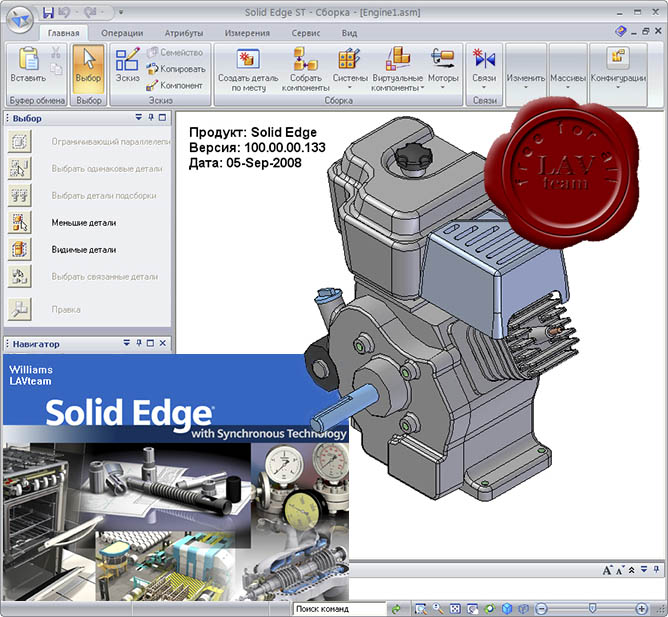Open the Конфигурации dropdown
Image resolution: width=668 pixels, height=617 pixels.
tap(618, 68)
